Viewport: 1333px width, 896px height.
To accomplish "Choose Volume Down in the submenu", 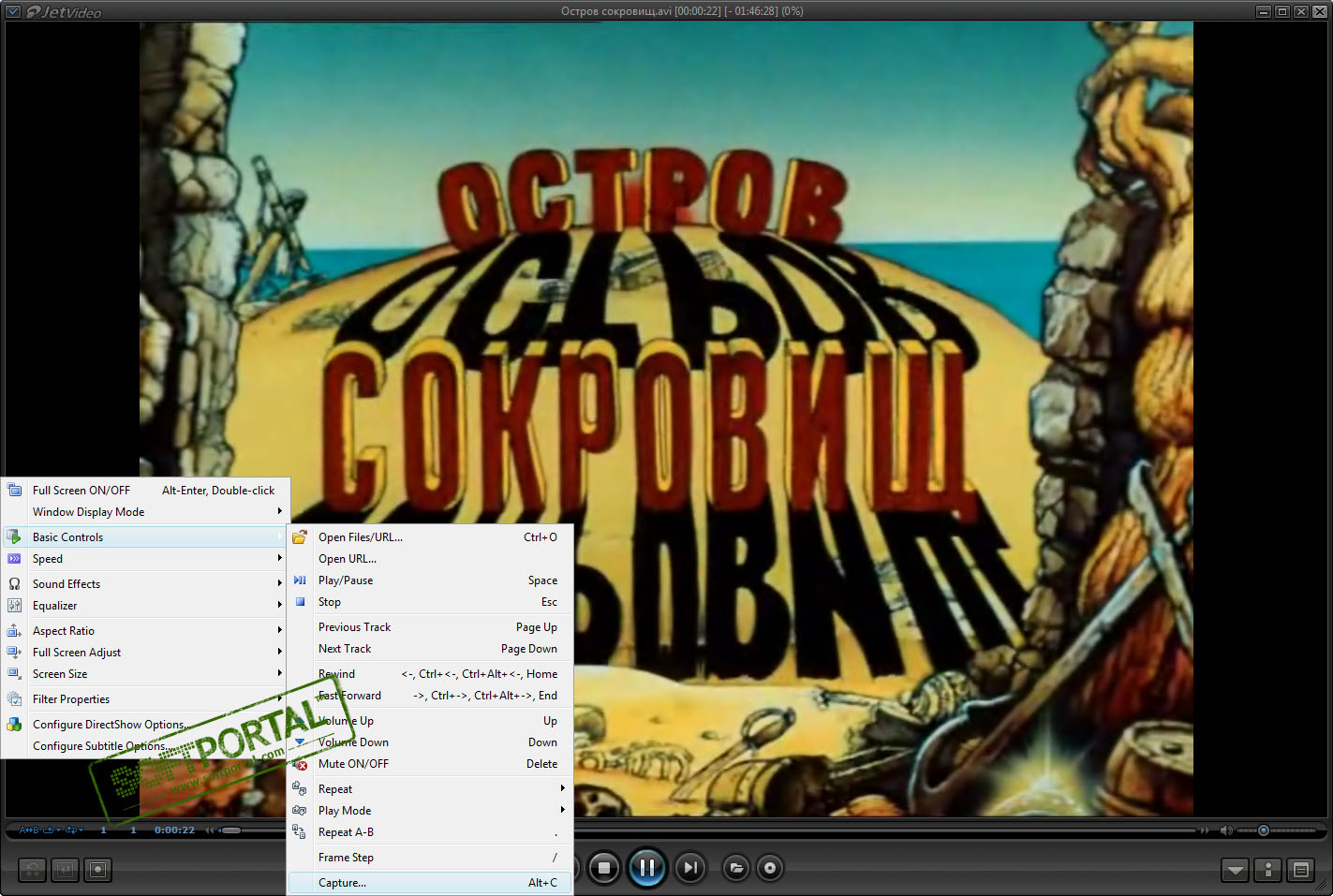I will (x=430, y=742).
